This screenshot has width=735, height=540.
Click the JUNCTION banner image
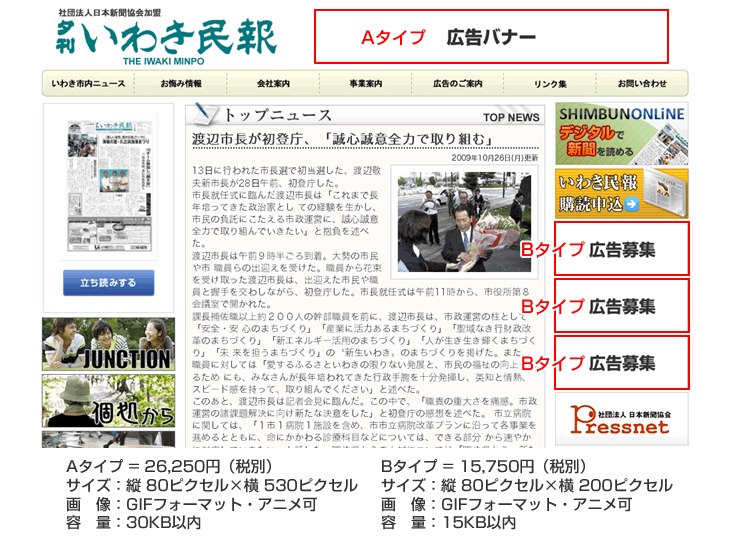[108, 345]
